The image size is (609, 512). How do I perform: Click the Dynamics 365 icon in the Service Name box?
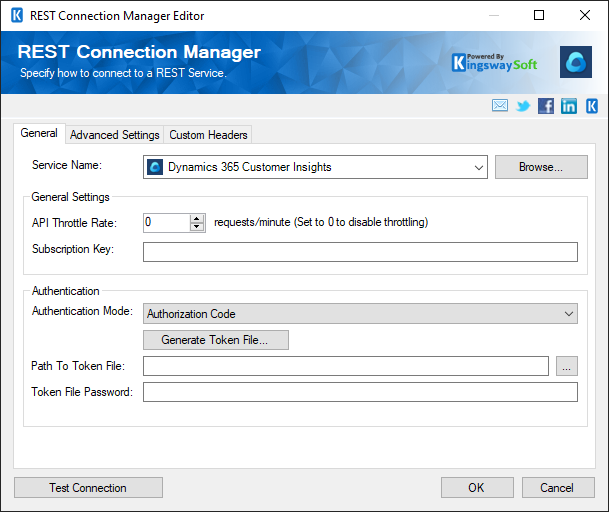pyautogui.click(x=155, y=167)
